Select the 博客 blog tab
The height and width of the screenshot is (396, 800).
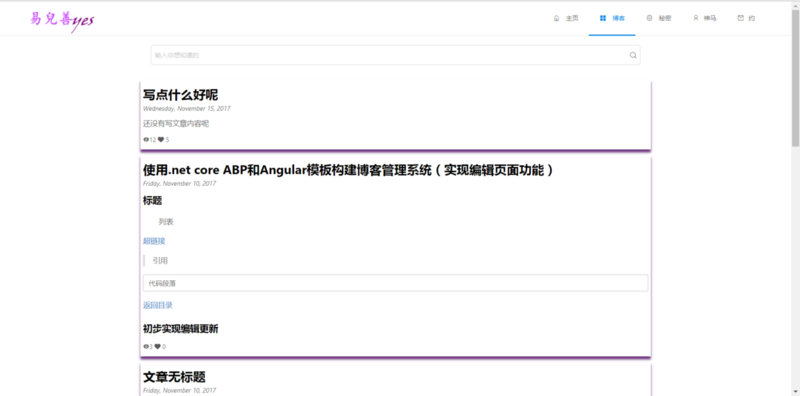[612, 18]
